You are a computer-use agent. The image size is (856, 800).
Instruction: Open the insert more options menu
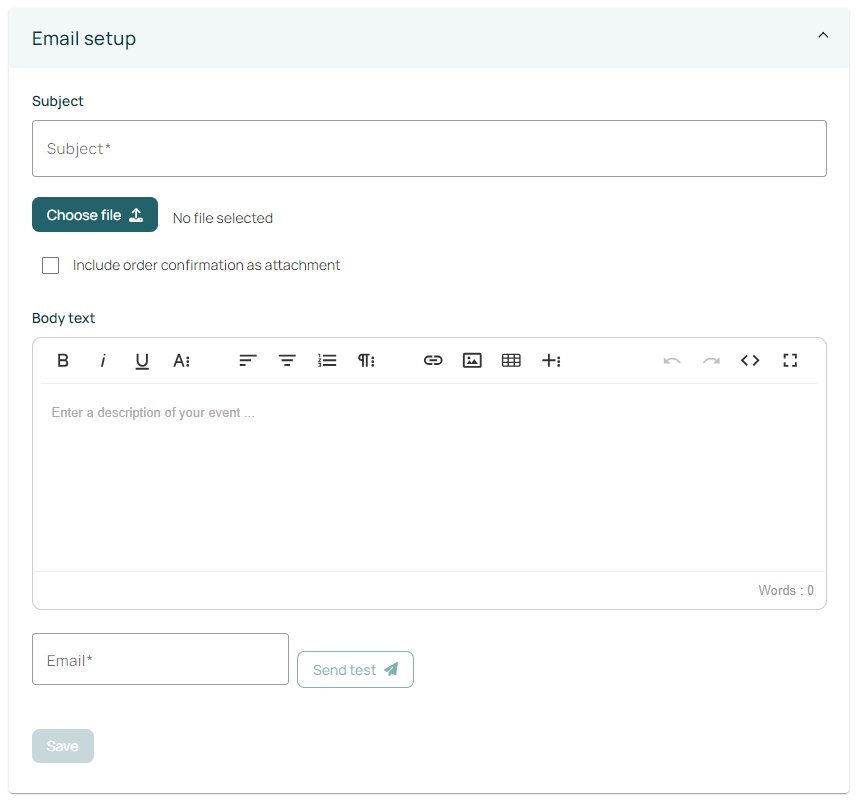(x=551, y=361)
